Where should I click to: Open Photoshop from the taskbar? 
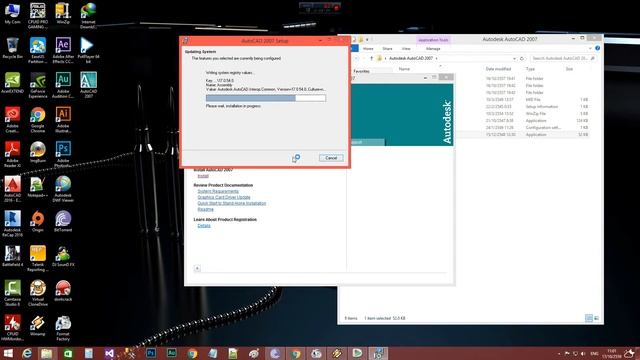pos(151,353)
